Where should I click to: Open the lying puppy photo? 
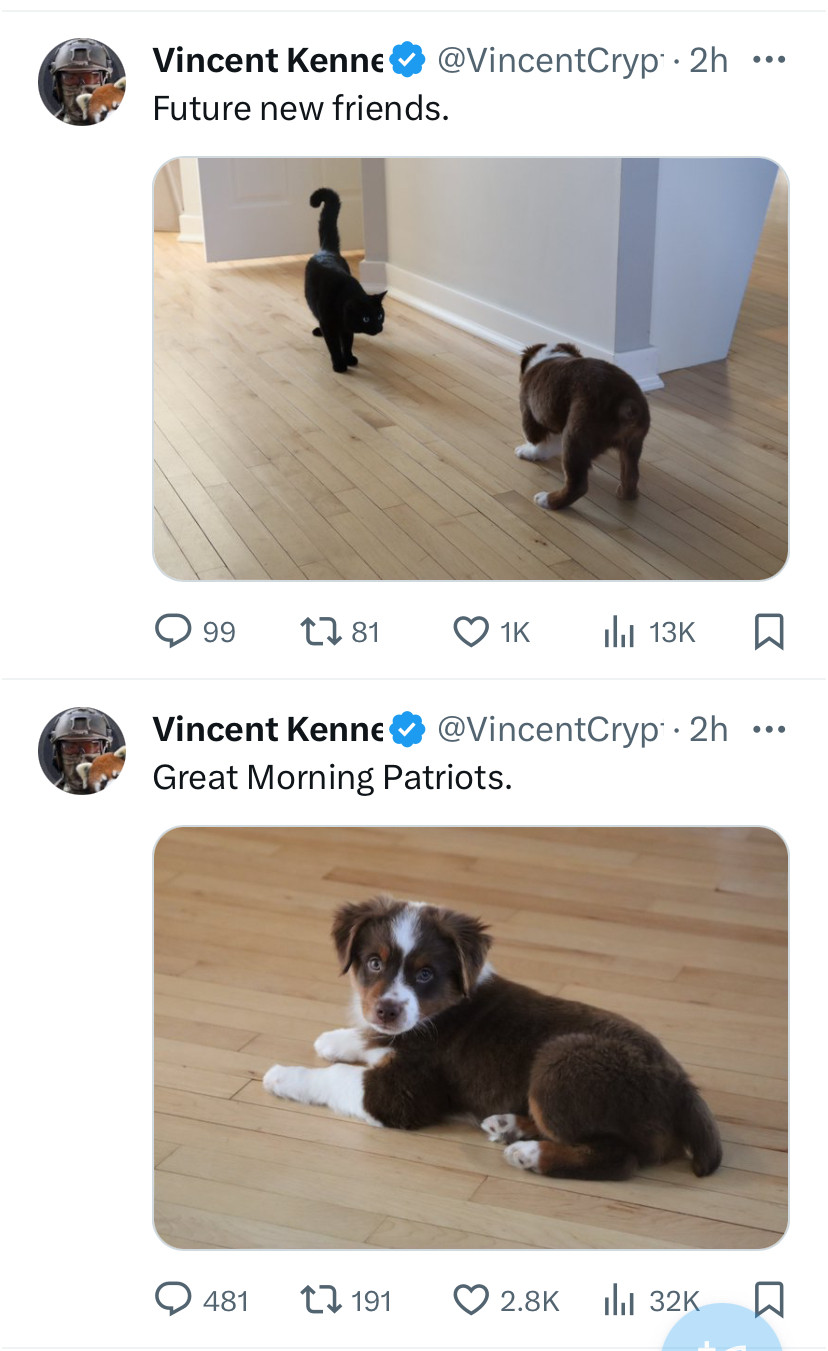point(470,1037)
